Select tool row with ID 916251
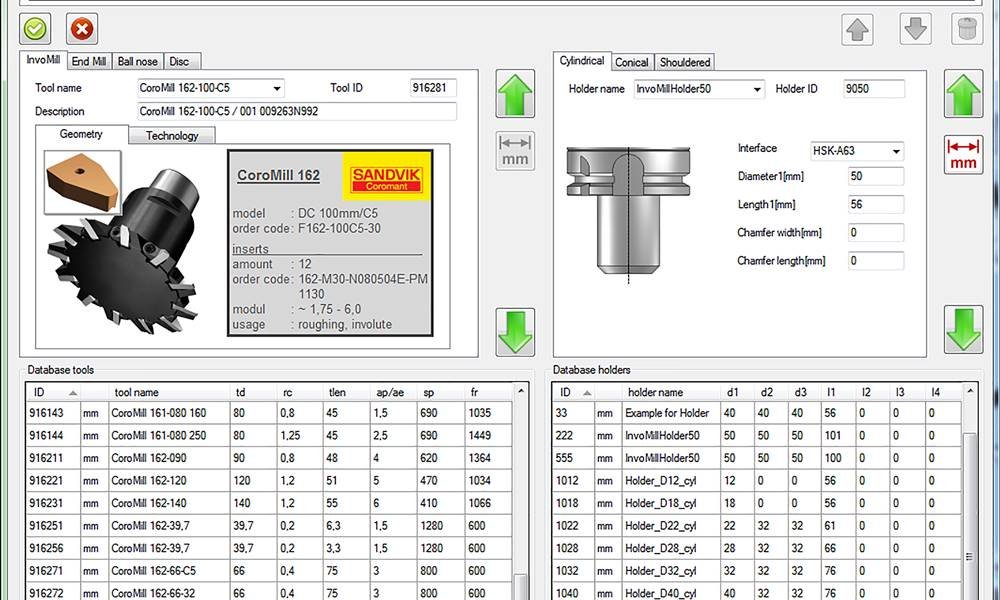1000x600 pixels. click(269, 526)
